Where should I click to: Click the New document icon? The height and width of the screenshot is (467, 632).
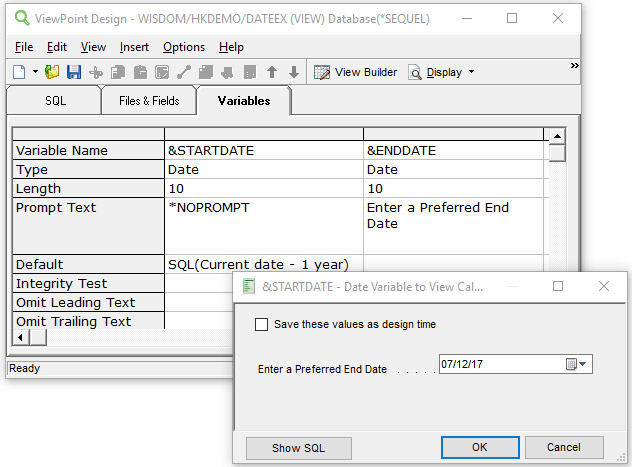point(19,73)
